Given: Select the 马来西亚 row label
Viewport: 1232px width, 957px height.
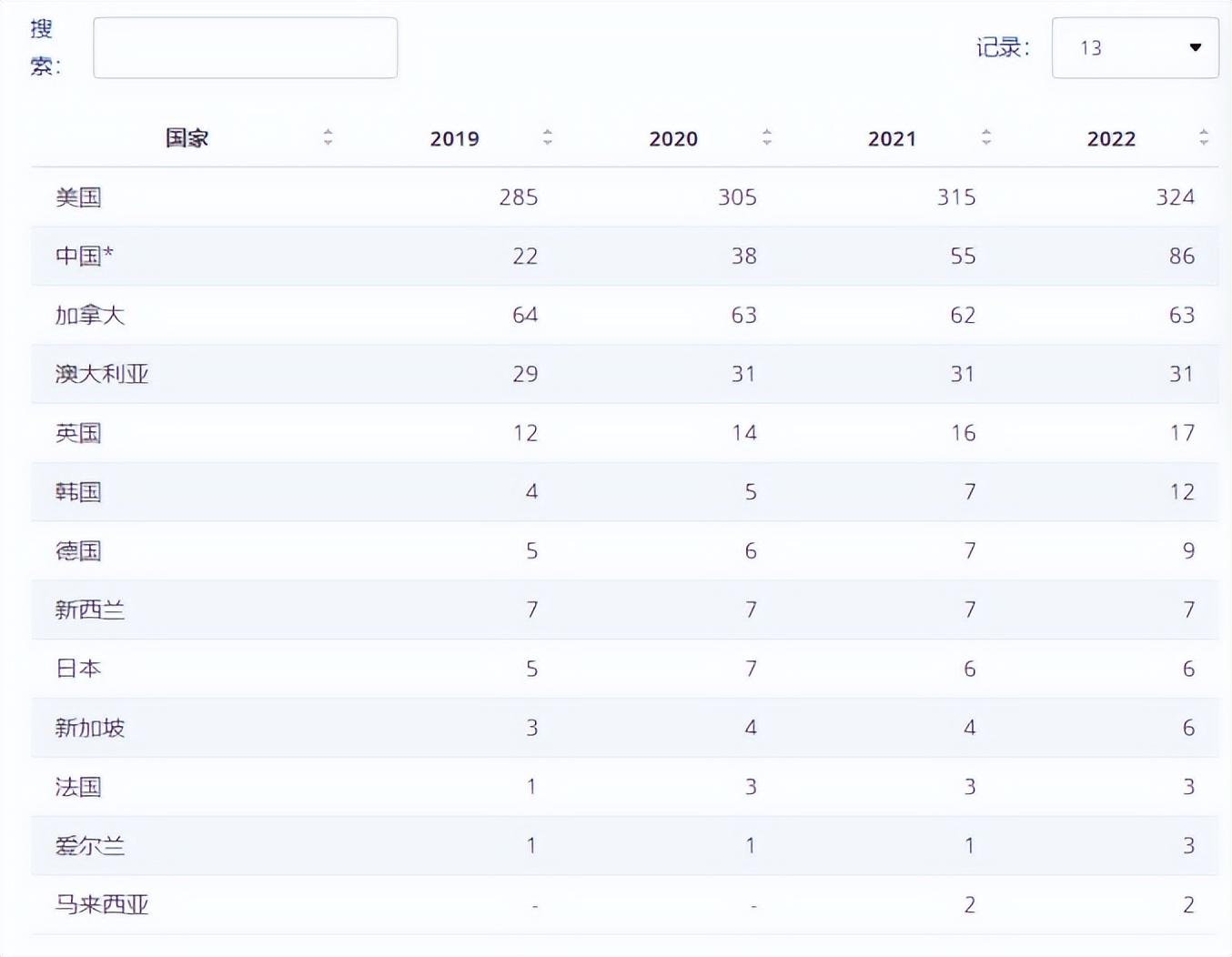Looking at the screenshot, I should (x=101, y=904).
